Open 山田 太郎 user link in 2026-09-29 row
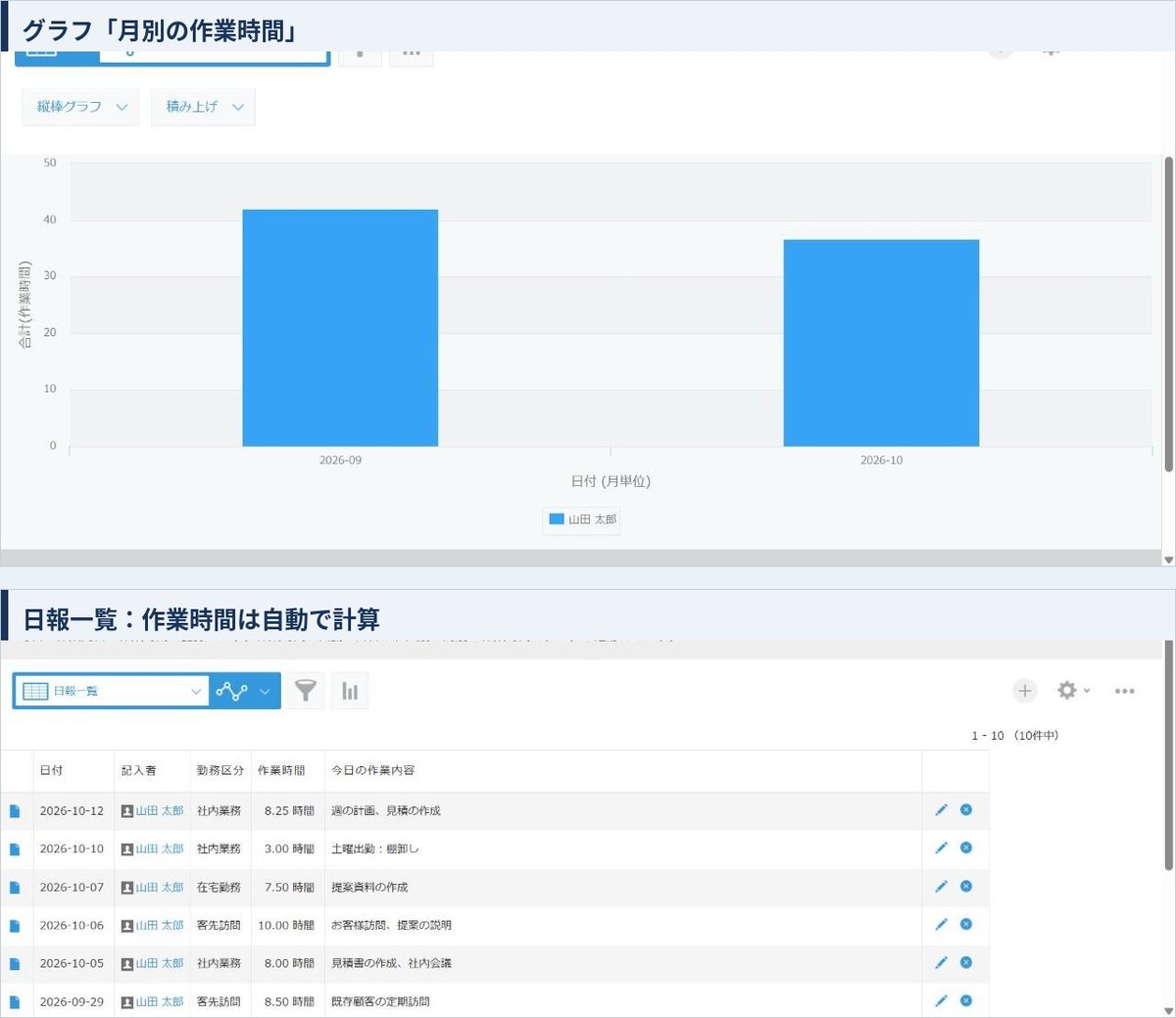Screen dimensions: 1176x1018 (x=160, y=1002)
